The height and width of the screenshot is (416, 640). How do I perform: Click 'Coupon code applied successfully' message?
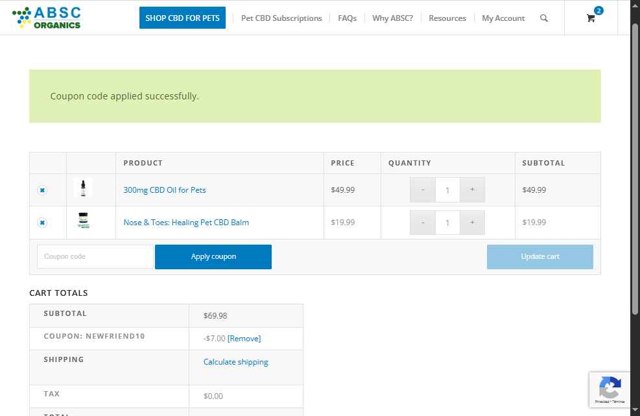tap(124, 96)
